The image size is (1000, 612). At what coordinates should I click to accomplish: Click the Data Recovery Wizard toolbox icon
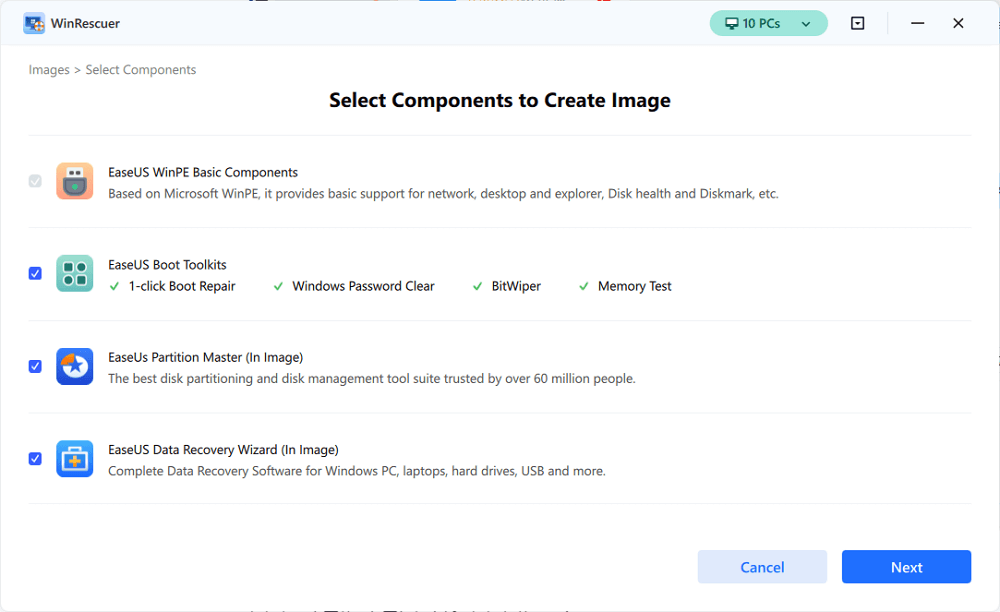(74, 458)
